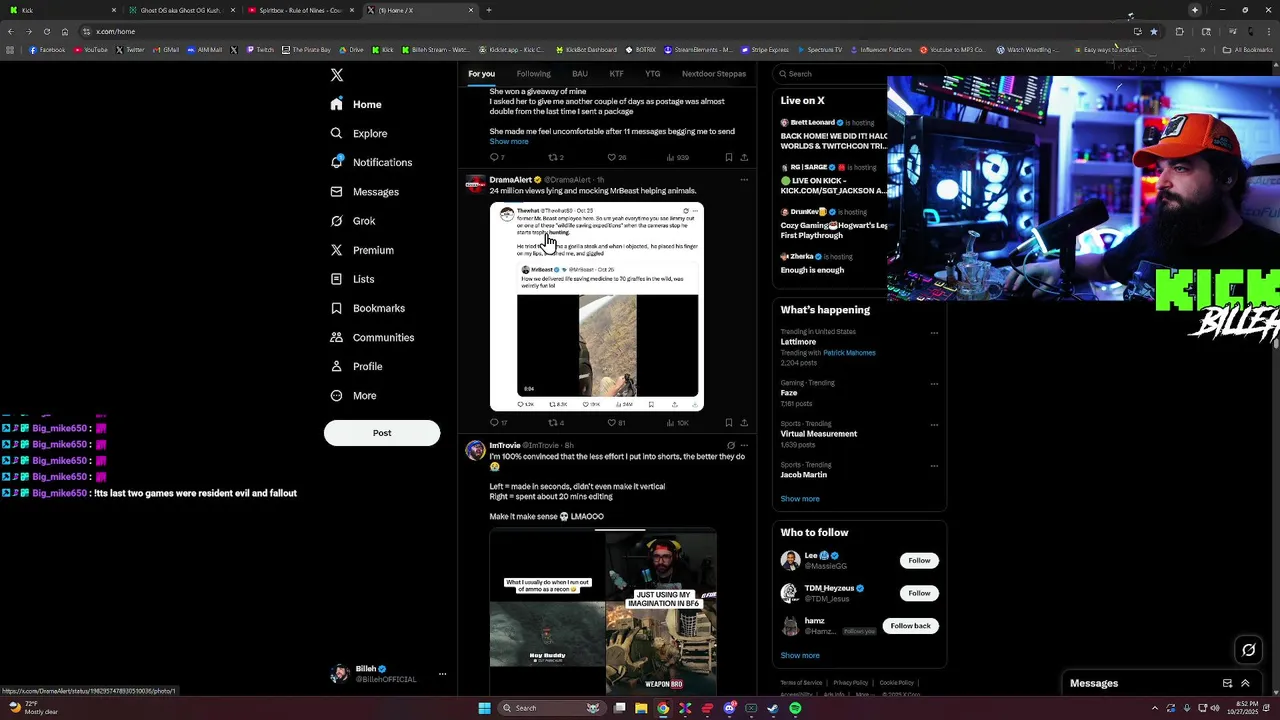1280x720 pixels.
Task: Click the Patrick Mahomes link
Action: 849,353
